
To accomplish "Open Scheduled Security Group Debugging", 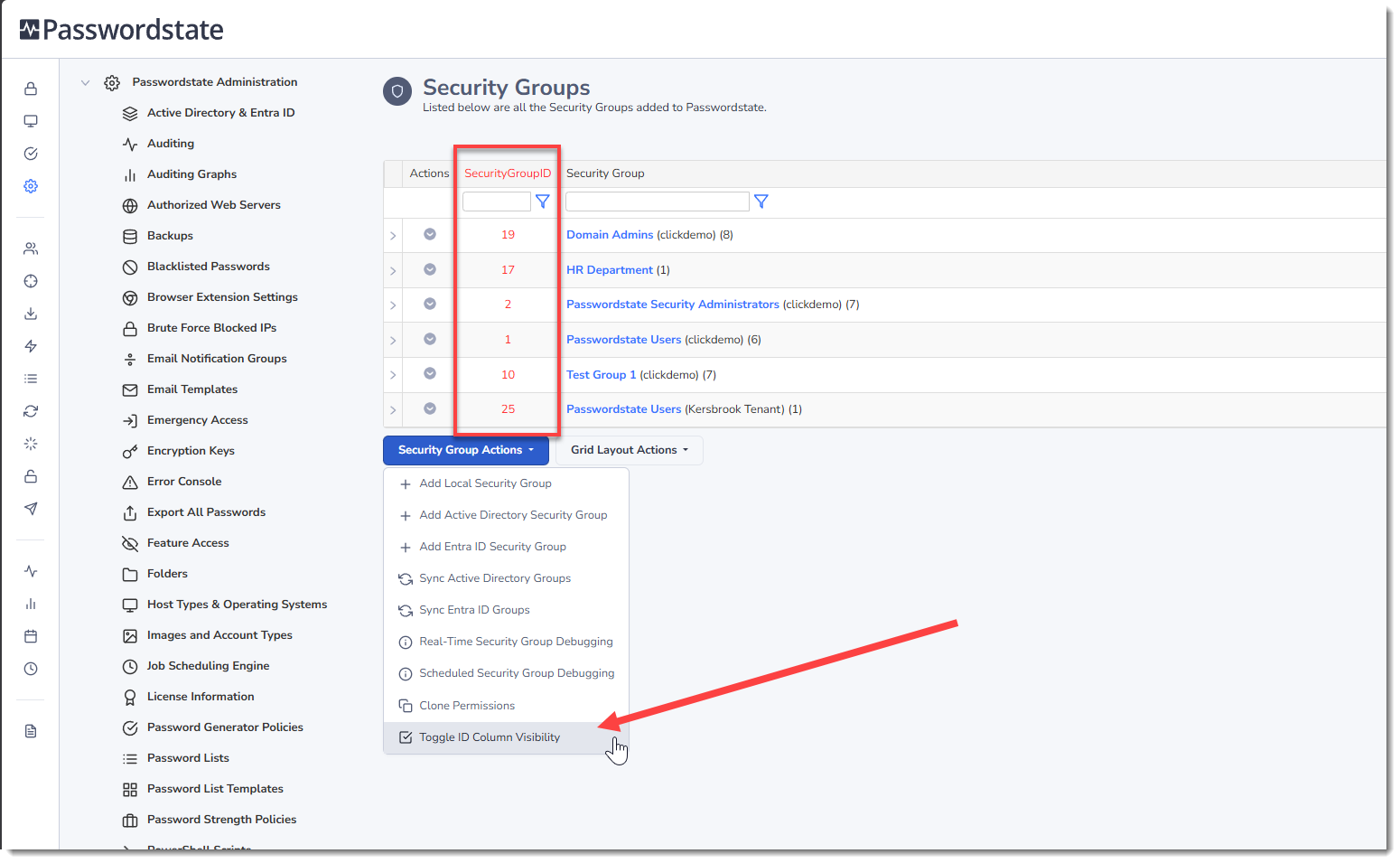I will [505, 673].
